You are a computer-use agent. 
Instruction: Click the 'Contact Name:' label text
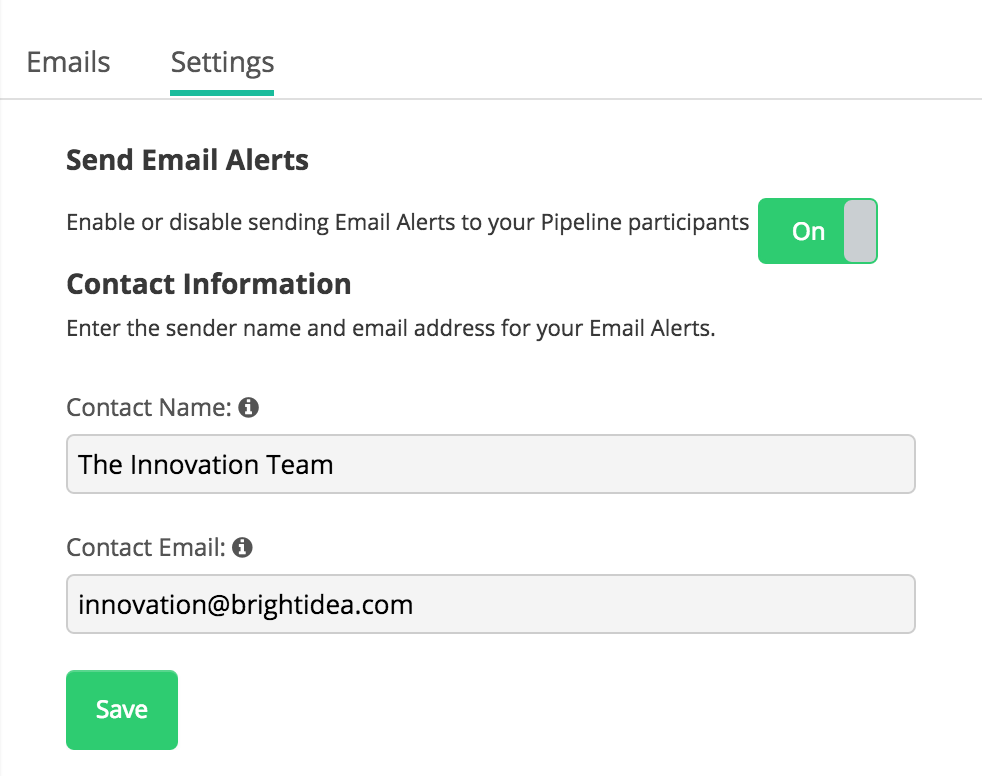149,408
